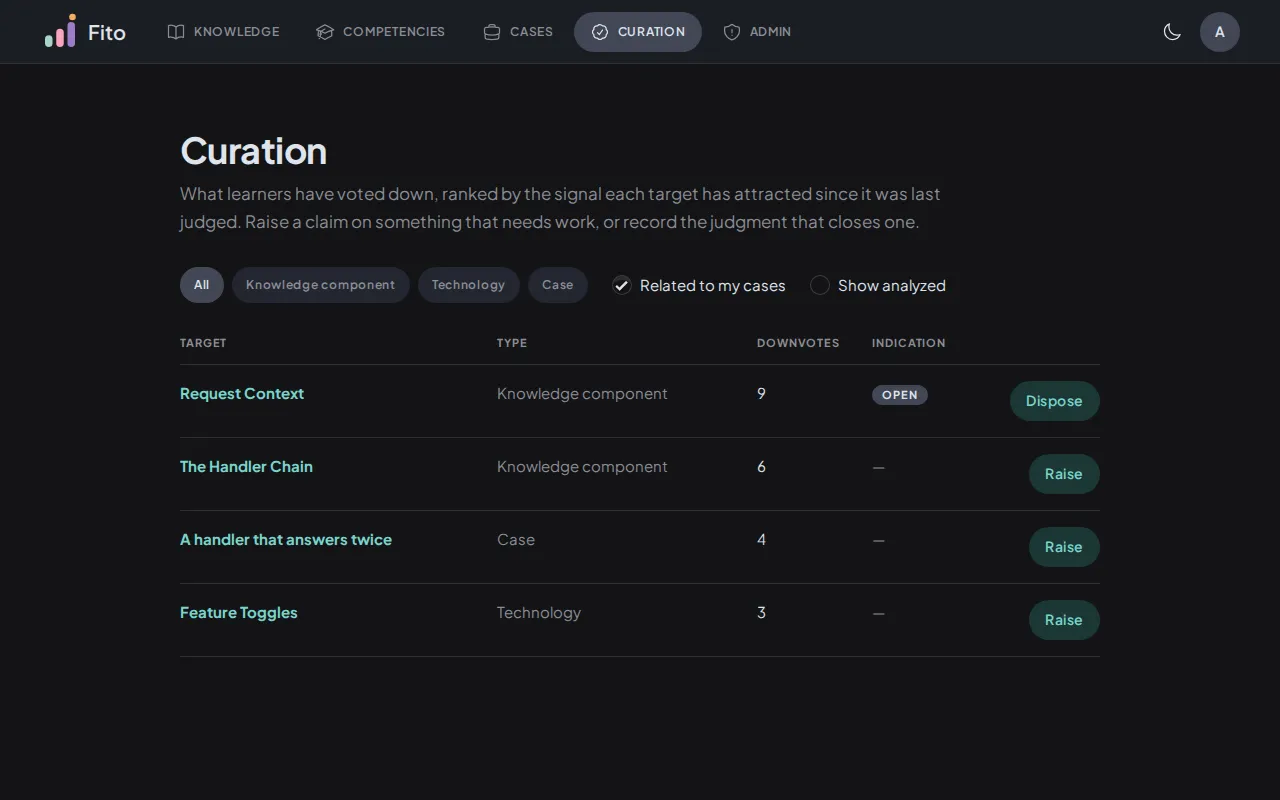Click the Curation checkmark circle icon

point(600,32)
